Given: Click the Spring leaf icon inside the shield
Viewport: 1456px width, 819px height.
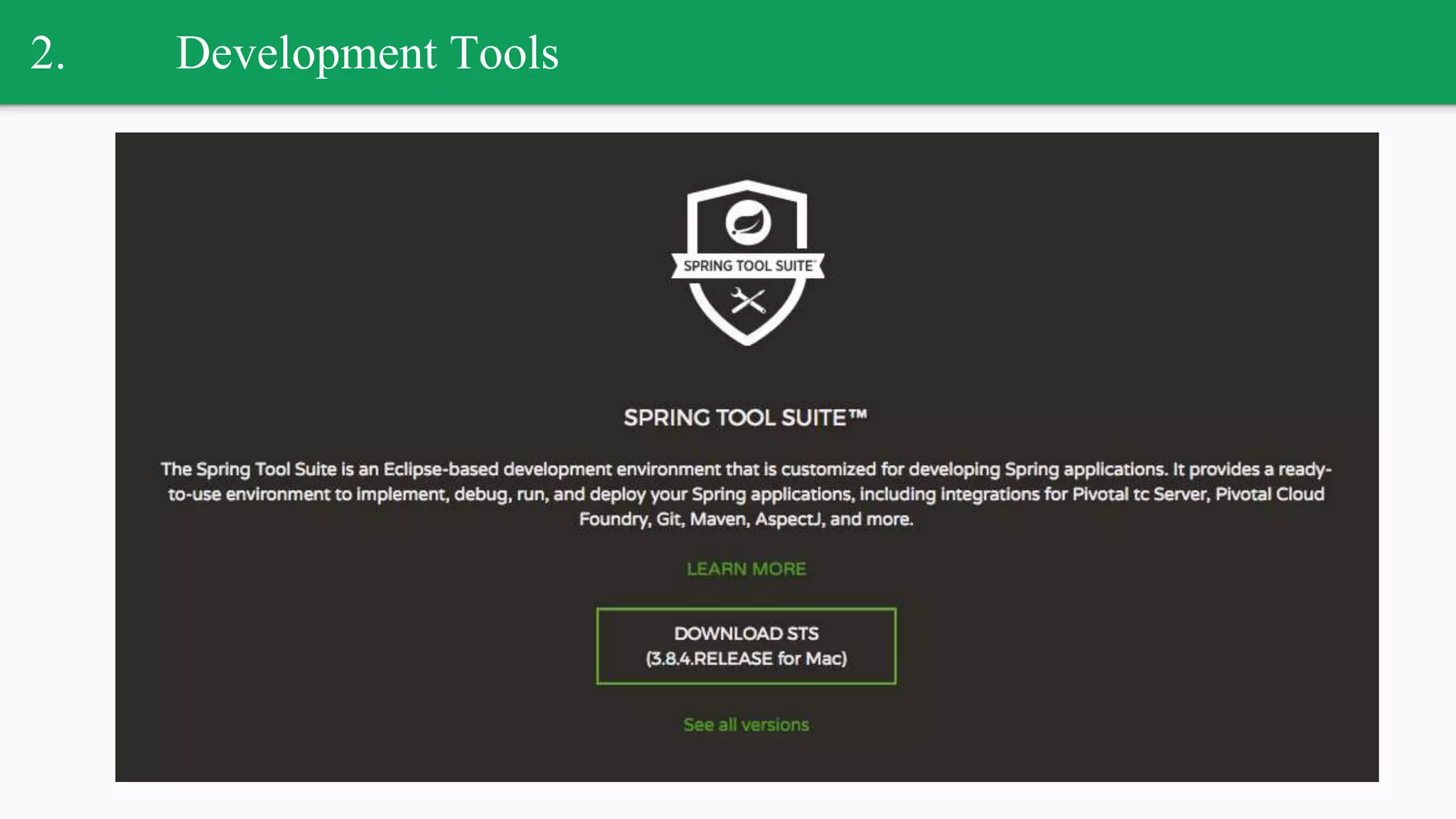Looking at the screenshot, I should (x=747, y=223).
